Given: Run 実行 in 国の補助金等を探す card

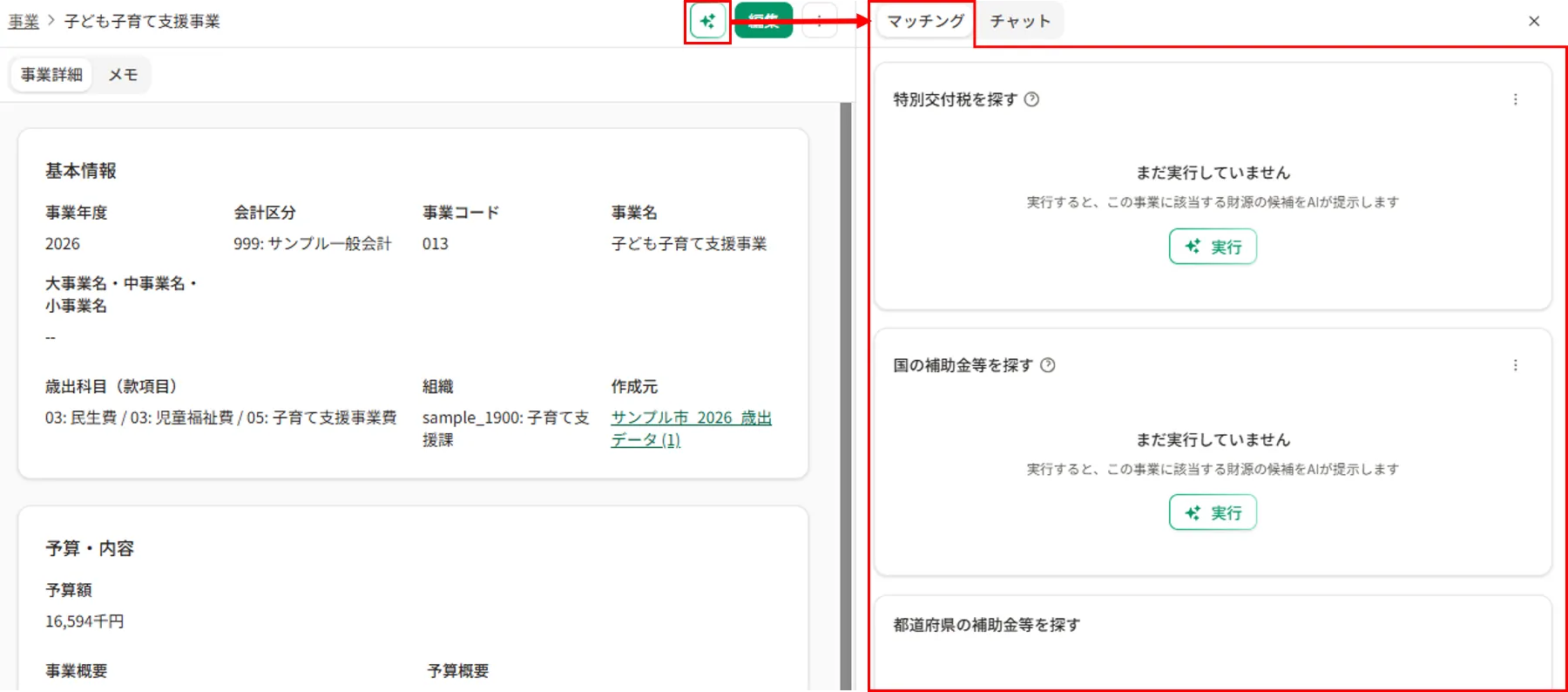Looking at the screenshot, I should pyautogui.click(x=1213, y=512).
